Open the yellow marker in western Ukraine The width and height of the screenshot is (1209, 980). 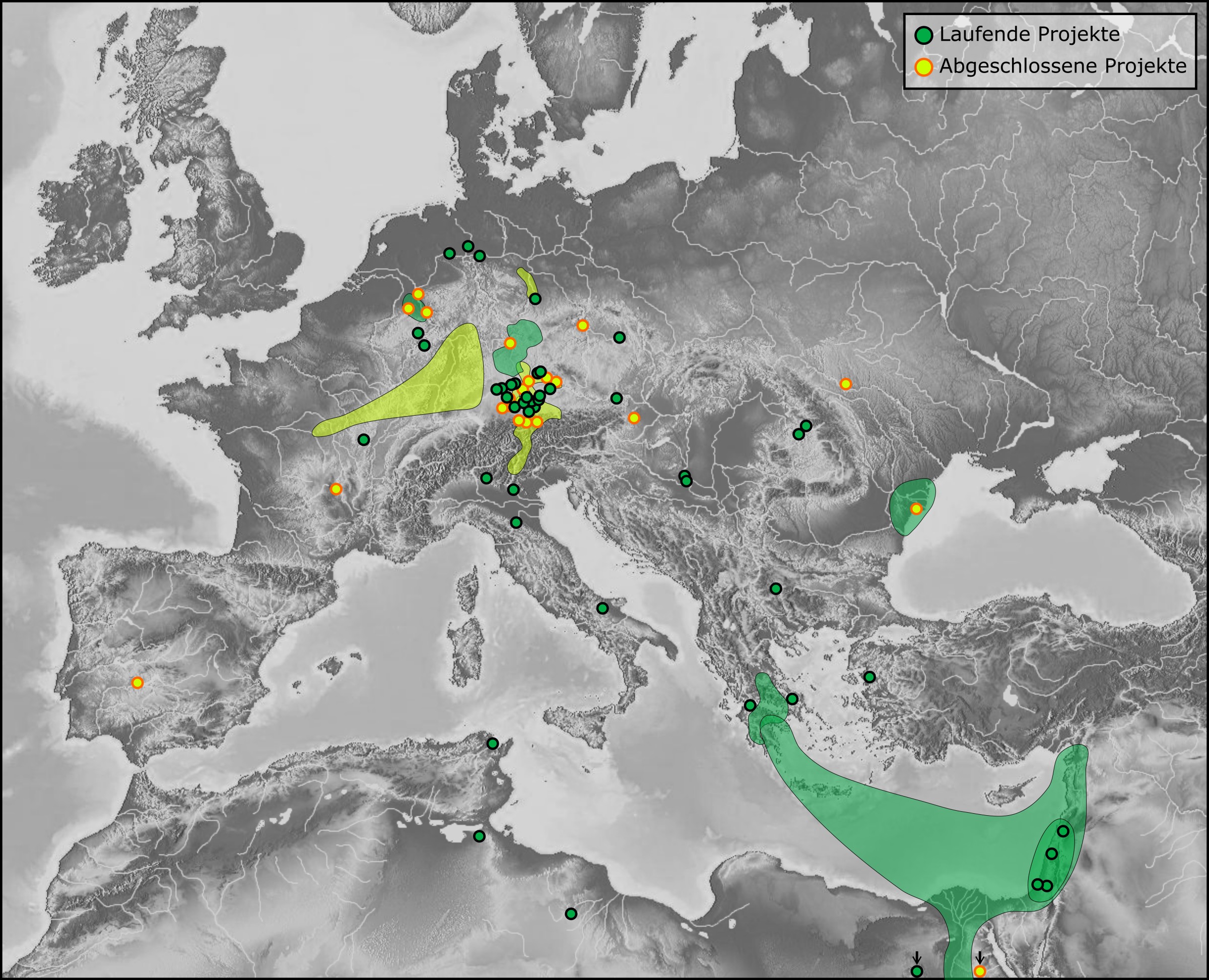[x=845, y=384]
